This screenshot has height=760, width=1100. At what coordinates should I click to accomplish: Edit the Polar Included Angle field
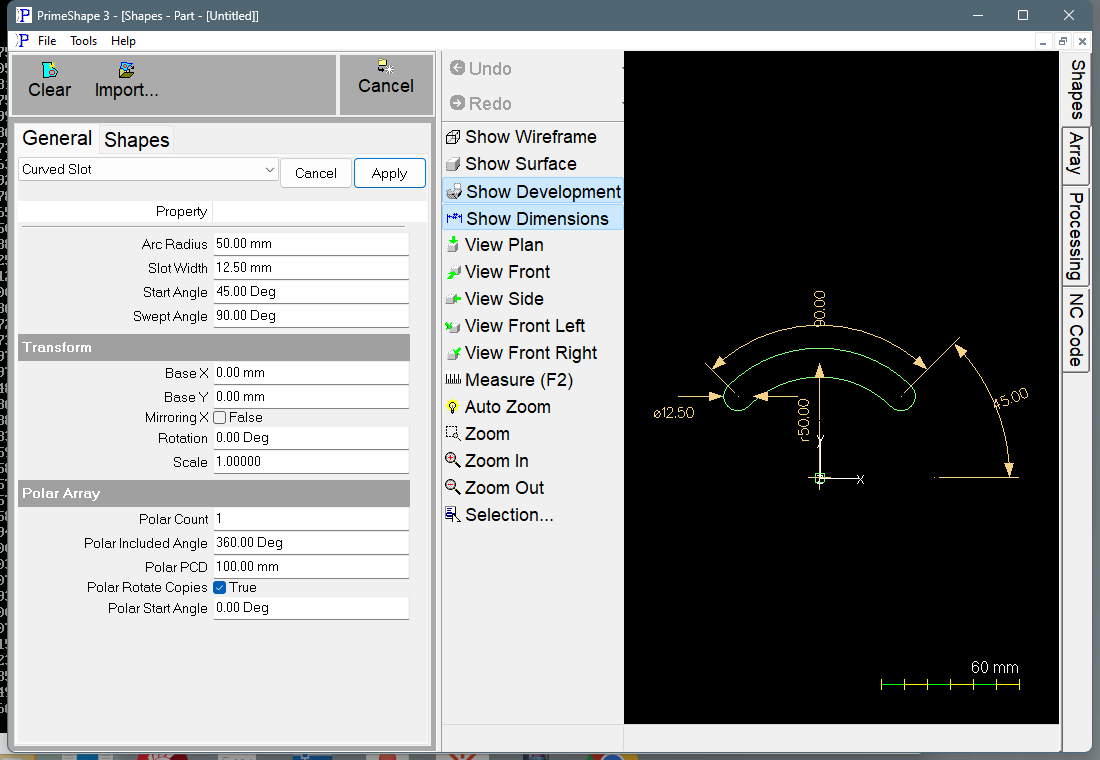[x=311, y=542]
